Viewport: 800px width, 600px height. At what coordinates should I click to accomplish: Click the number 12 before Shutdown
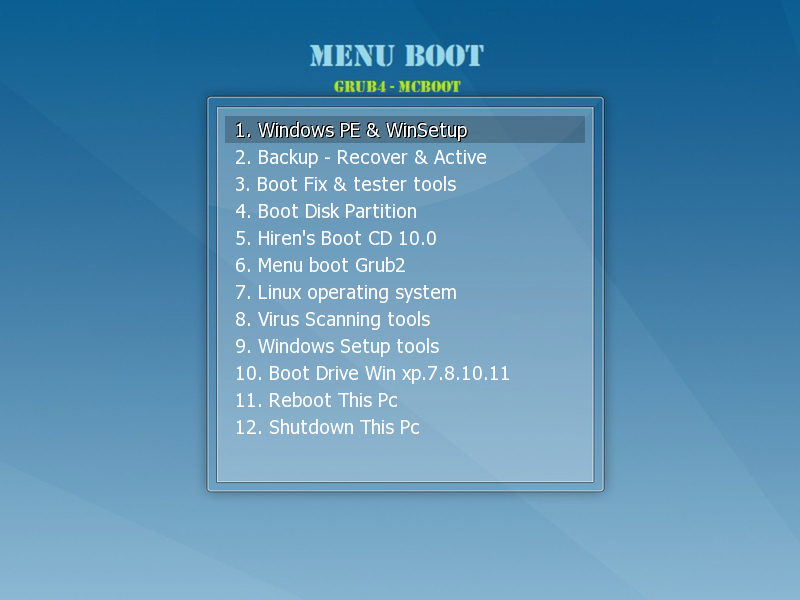coord(246,427)
